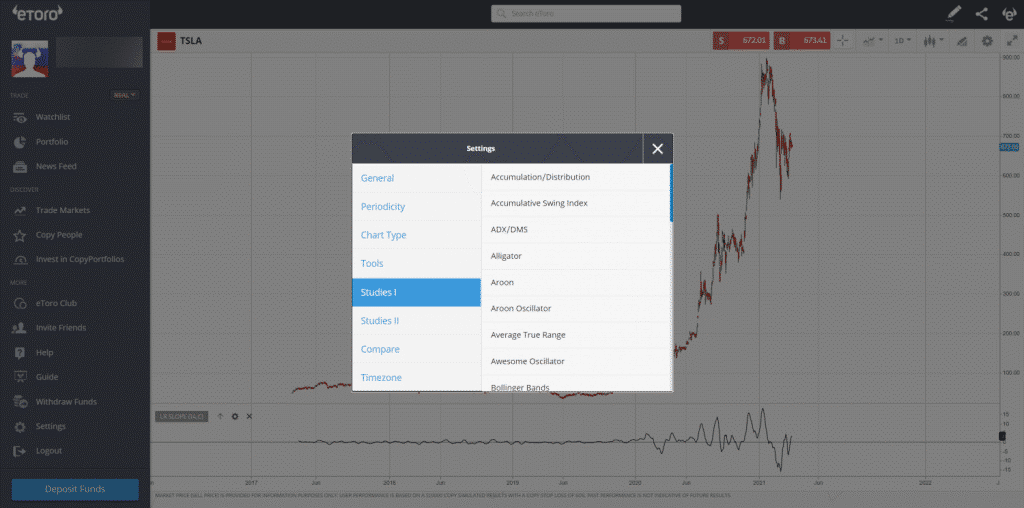Open the 1D periodicity dropdown
The height and width of the screenshot is (508, 1024).
click(x=903, y=40)
